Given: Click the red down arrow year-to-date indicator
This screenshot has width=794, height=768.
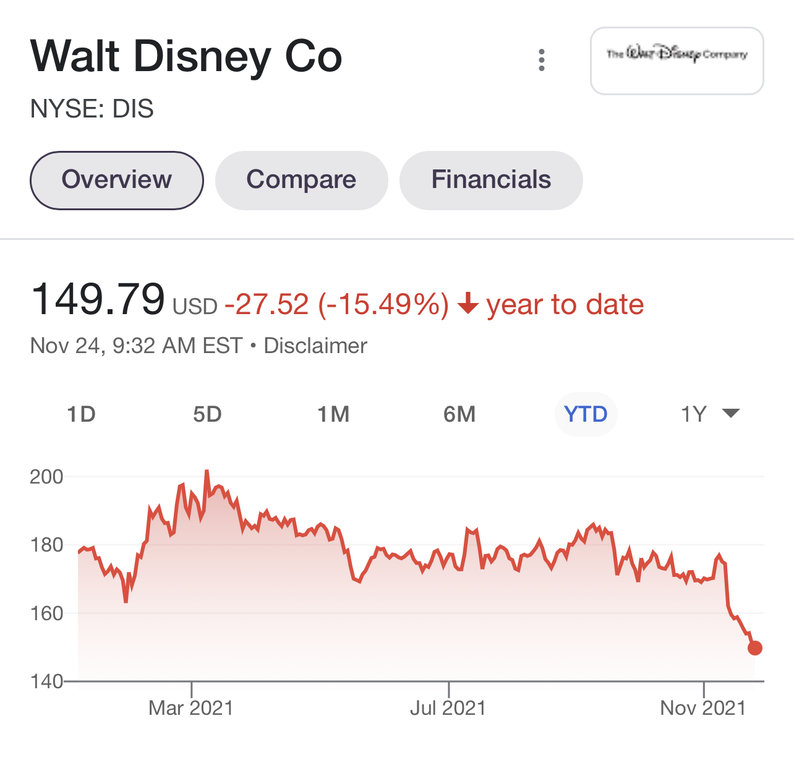Looking at the screenshot, I should click(467, 305).
